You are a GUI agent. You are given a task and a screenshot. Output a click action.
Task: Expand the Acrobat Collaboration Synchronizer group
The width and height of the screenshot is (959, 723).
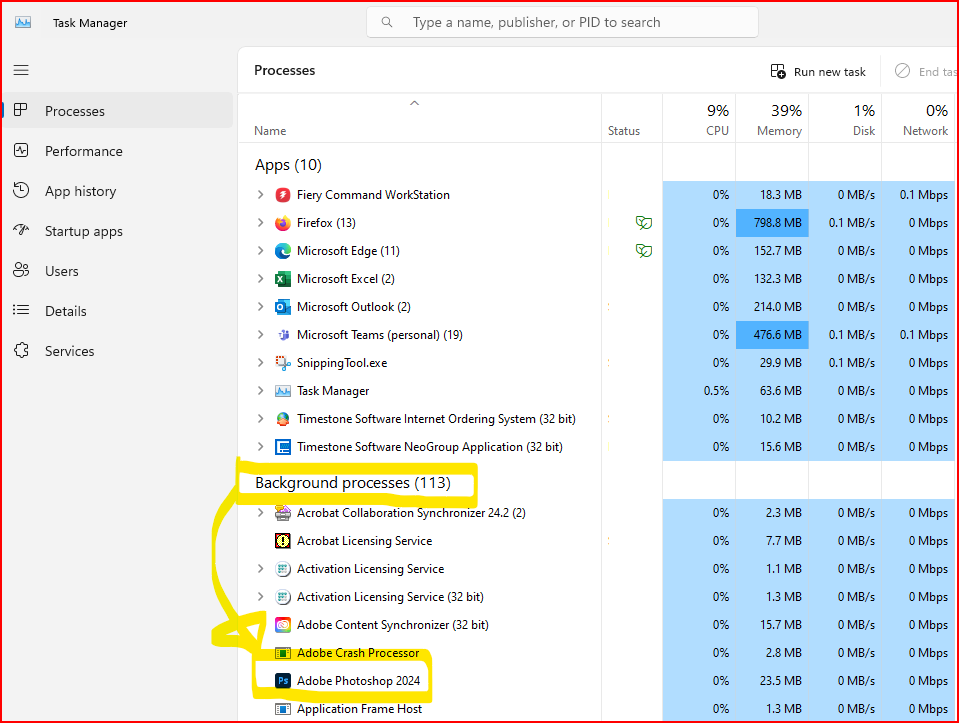click(261, 513)
